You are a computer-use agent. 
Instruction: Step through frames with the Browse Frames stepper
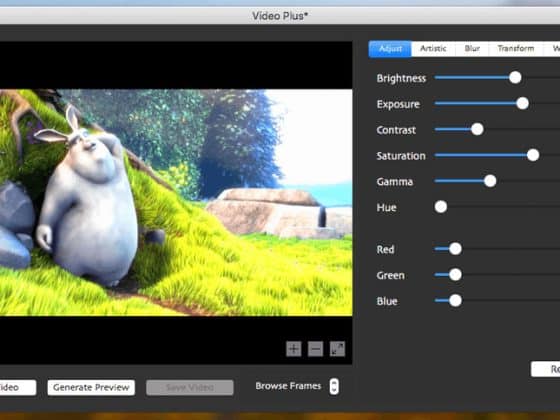click(x=334, y=386)
